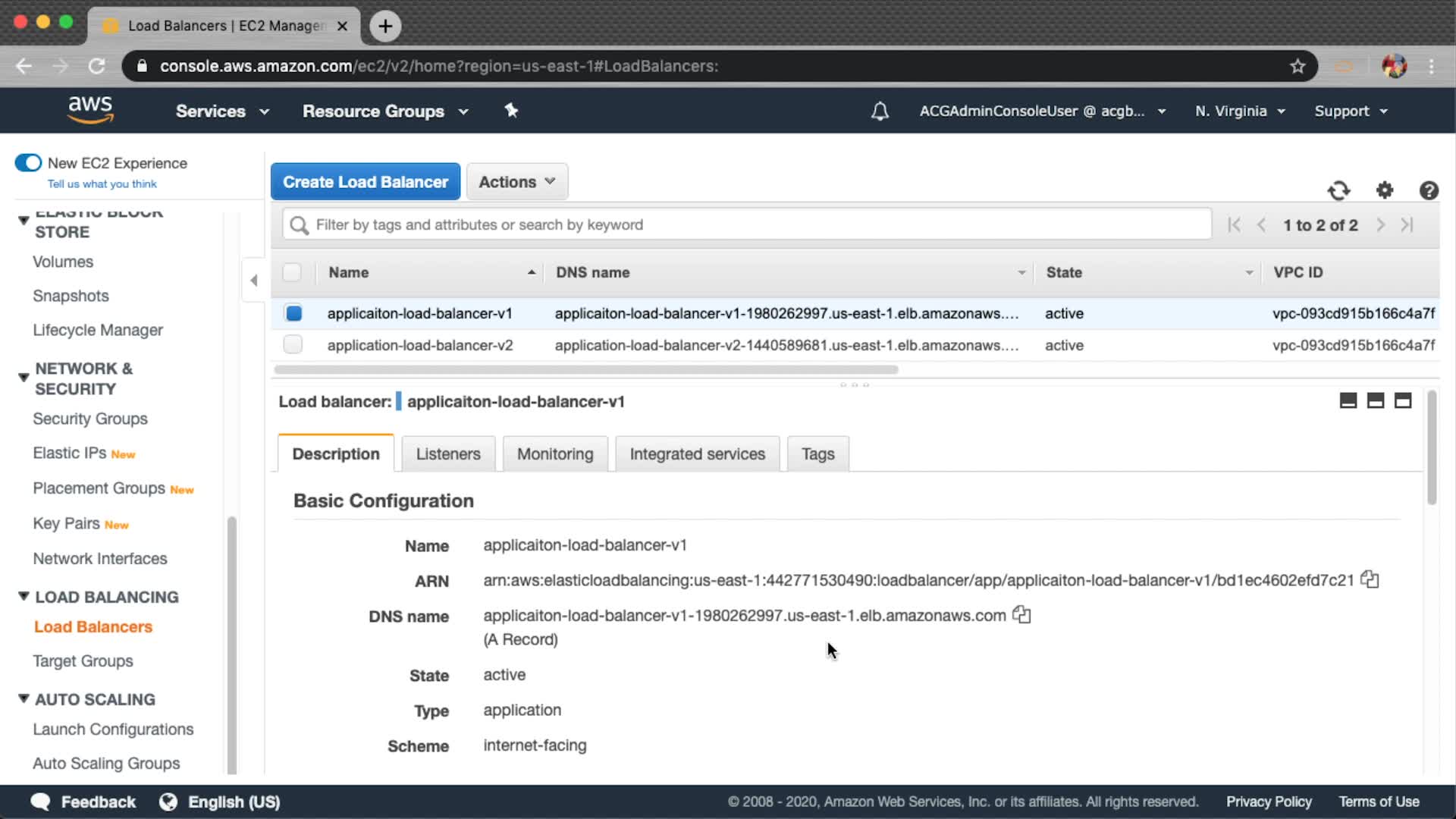Toggle the New EC2 Experience switch
The image size is (1456, 819).
pyautogui.click(x=29, y=163)
